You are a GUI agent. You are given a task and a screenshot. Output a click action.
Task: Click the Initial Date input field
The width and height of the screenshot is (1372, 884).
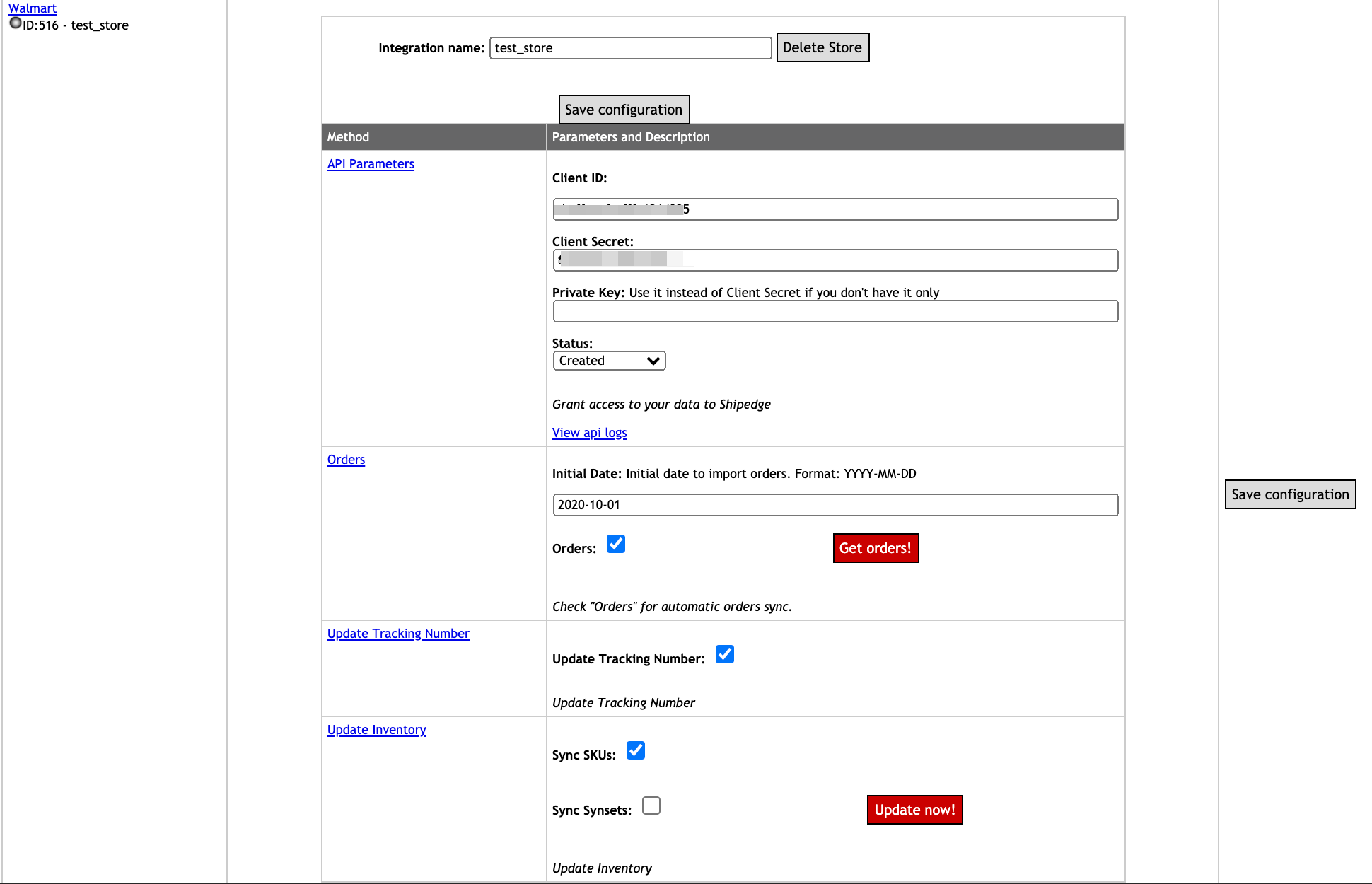coord(835,505)
